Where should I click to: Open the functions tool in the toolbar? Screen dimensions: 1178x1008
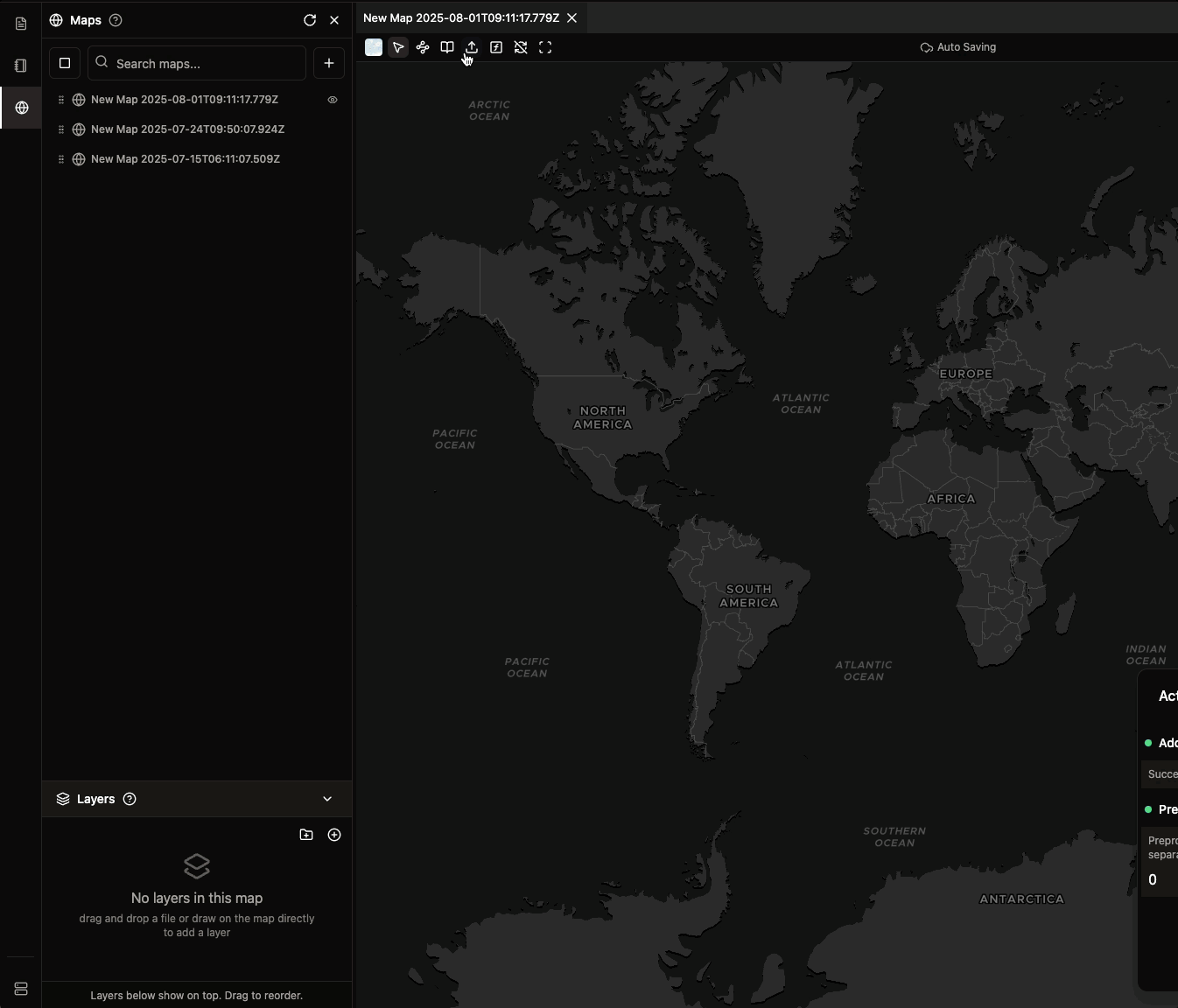click(x=496, y=47)
